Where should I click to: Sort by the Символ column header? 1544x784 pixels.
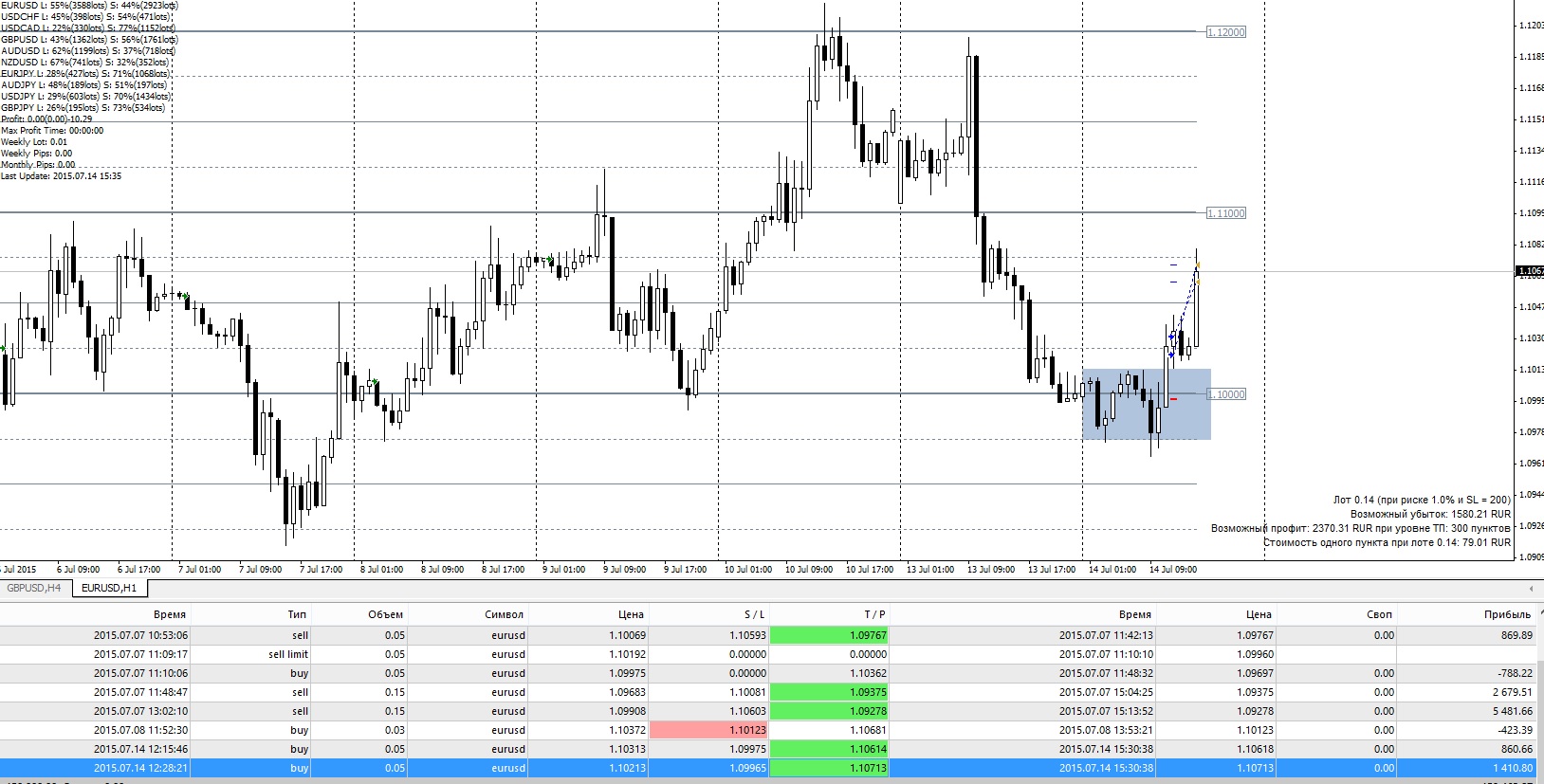point(505,614)
